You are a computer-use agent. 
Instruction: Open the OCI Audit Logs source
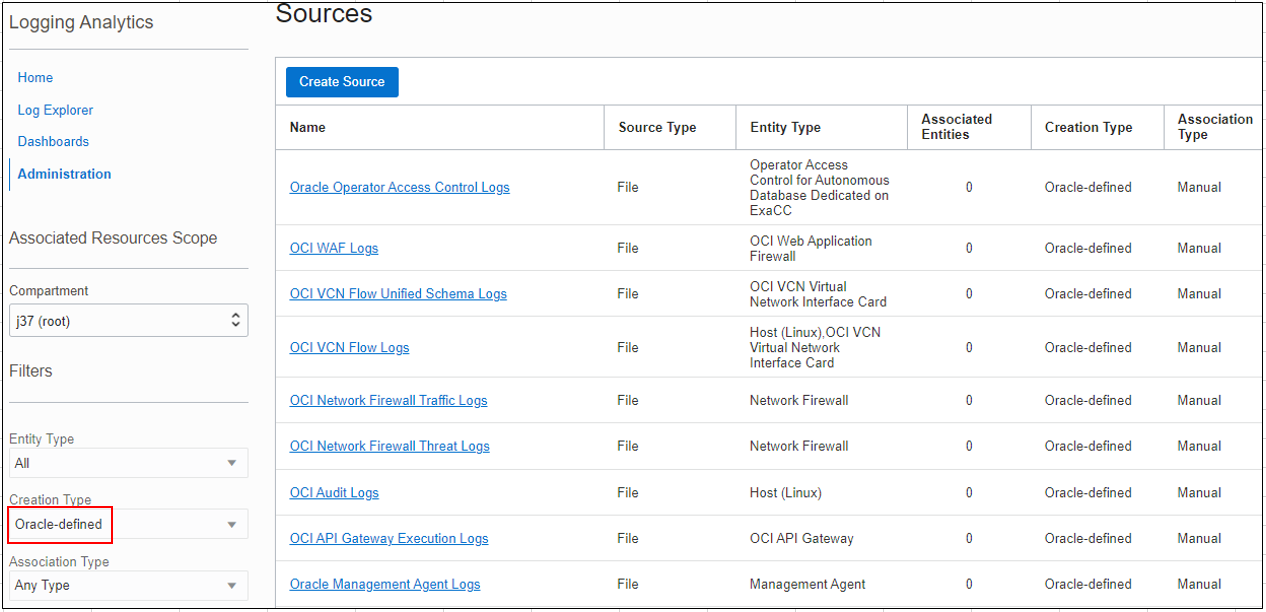coord(334,493)
